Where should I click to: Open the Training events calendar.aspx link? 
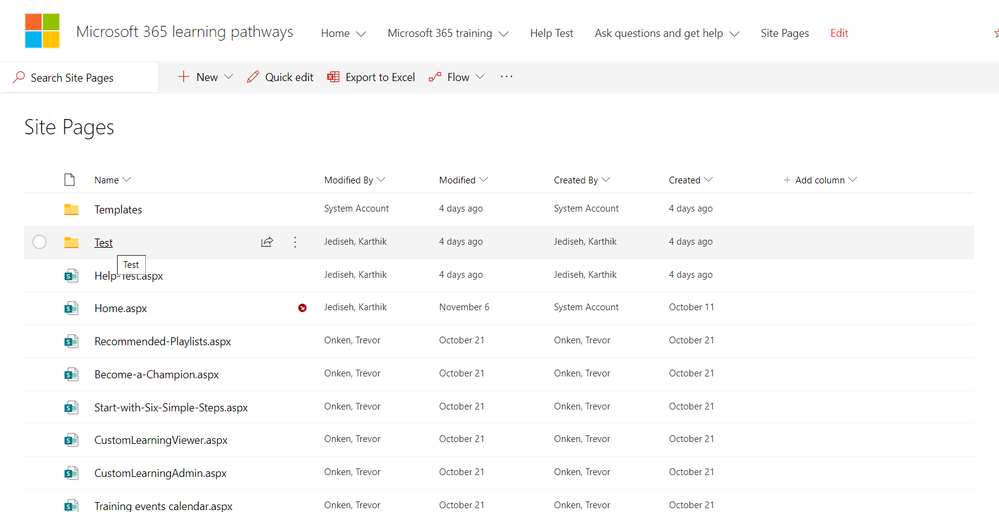(164, 506)
